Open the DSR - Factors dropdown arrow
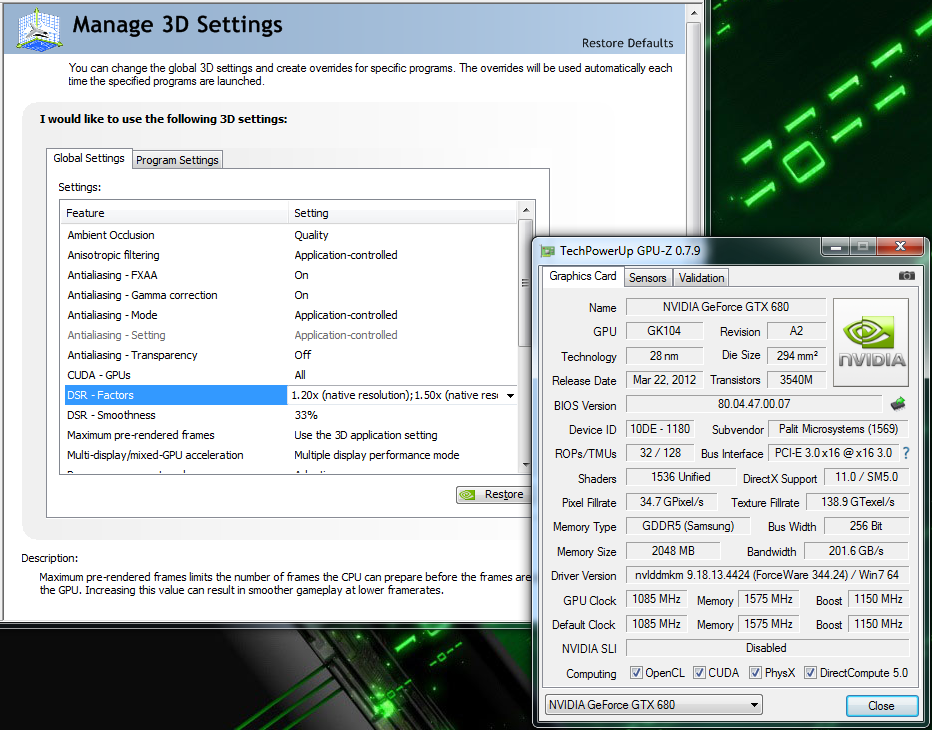932x730 pixels. (x=510, y=395)
